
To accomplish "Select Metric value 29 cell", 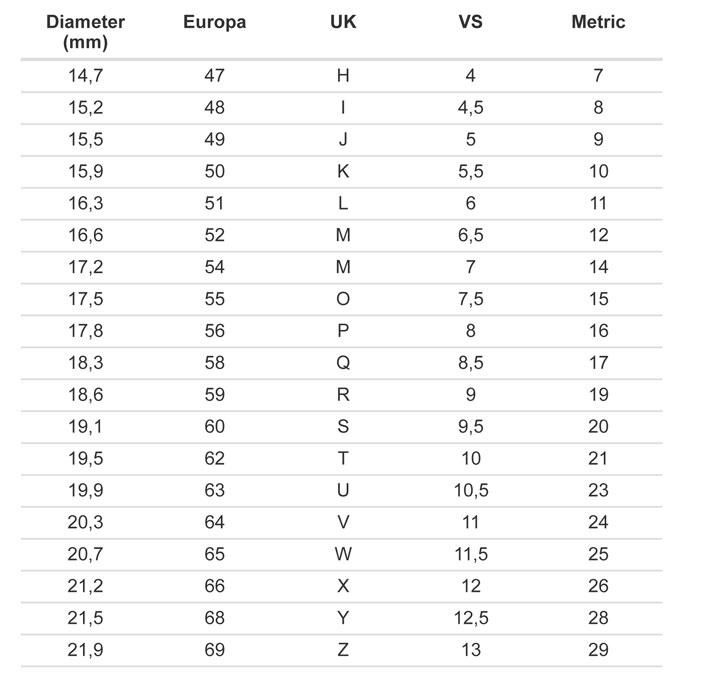I will [598, 650].
